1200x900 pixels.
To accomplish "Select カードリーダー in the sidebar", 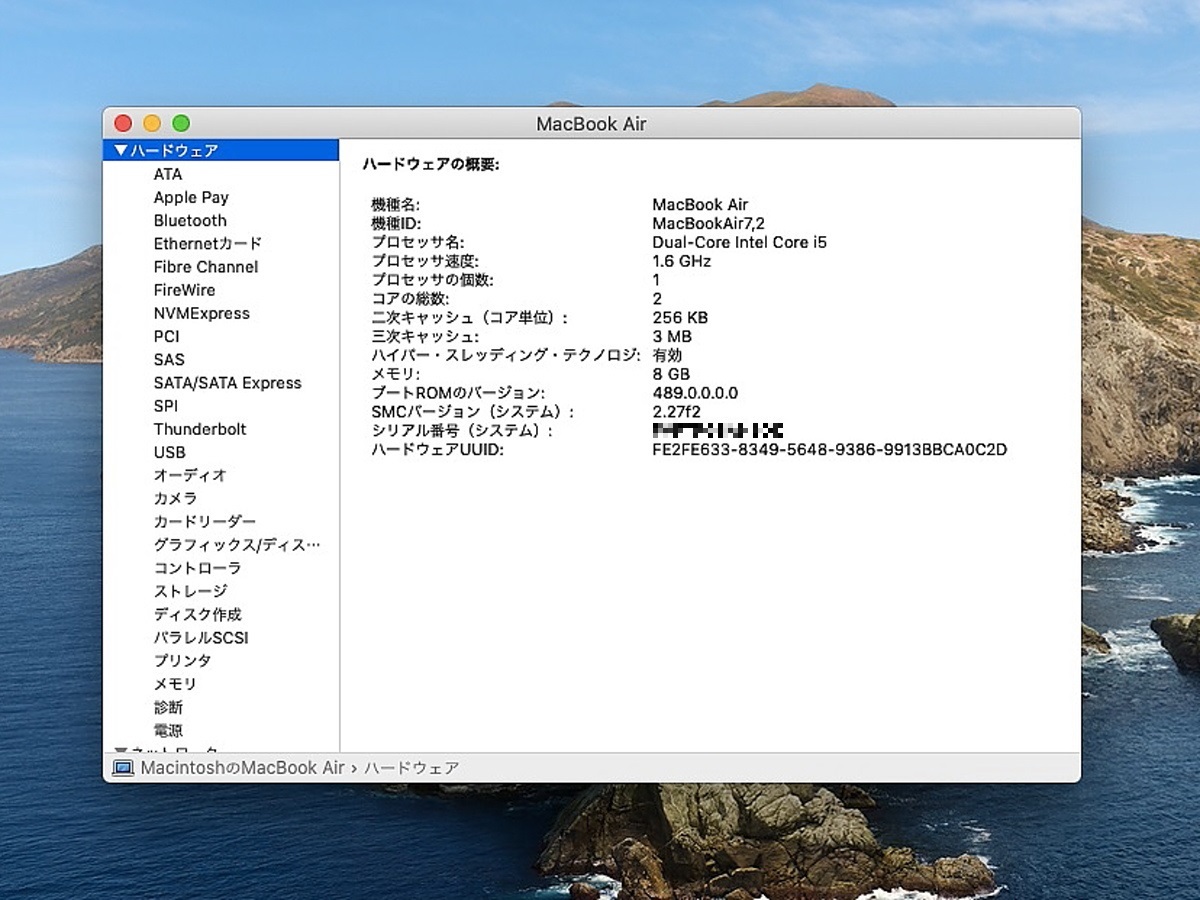I will [x=205, y=521].
